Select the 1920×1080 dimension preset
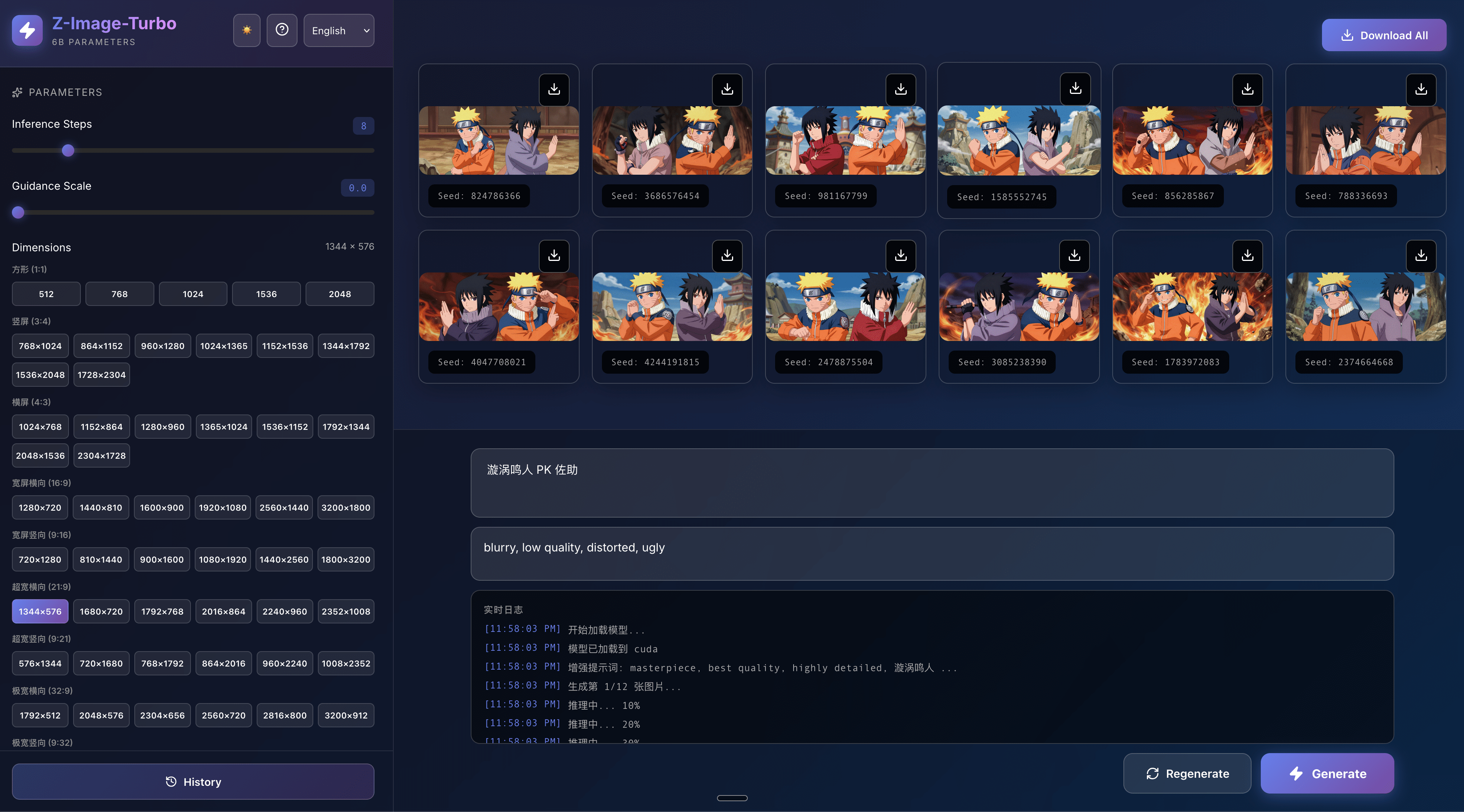The width and height of the screenshot is (1464, 812). click(222, 508)
